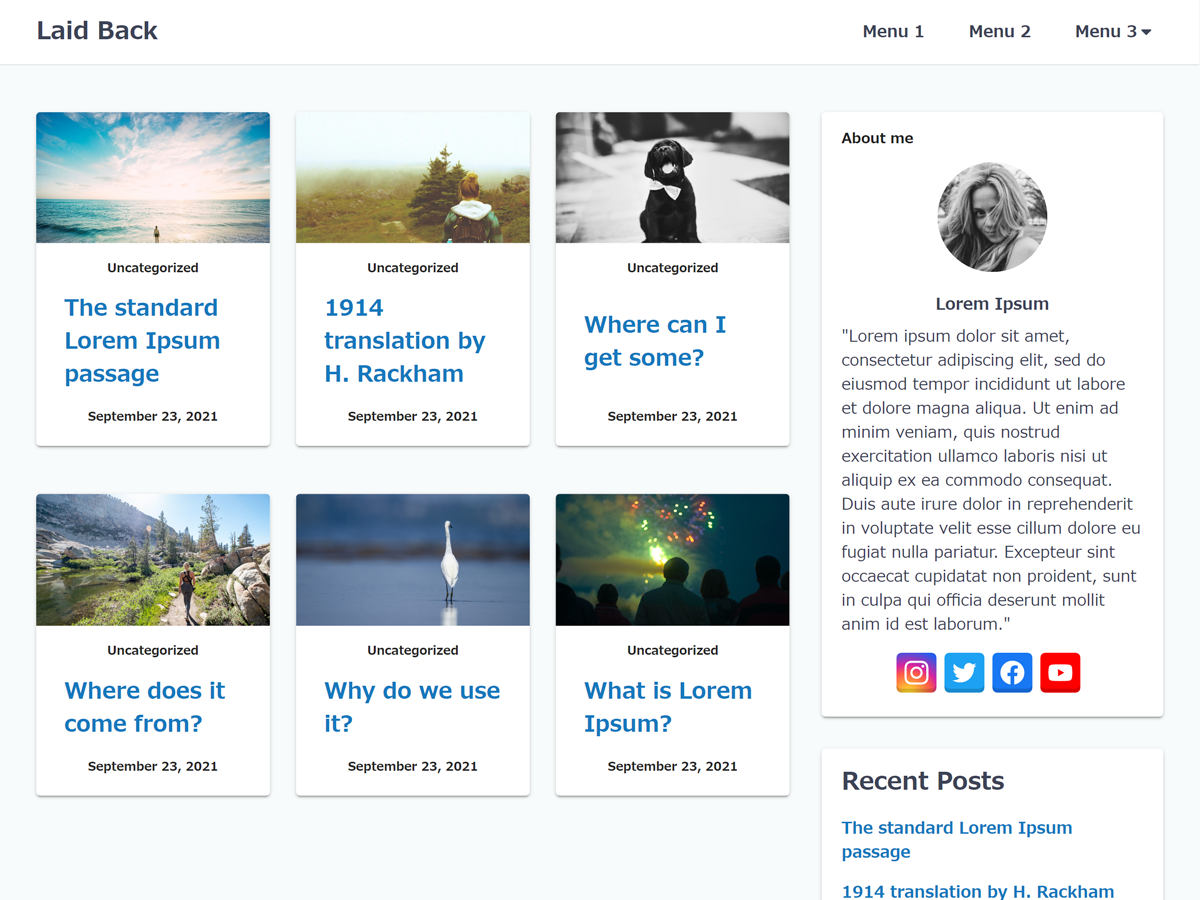Read the 'Where can I get some?' post
This screenshot has height=900, width=1200.
(655, 341)
